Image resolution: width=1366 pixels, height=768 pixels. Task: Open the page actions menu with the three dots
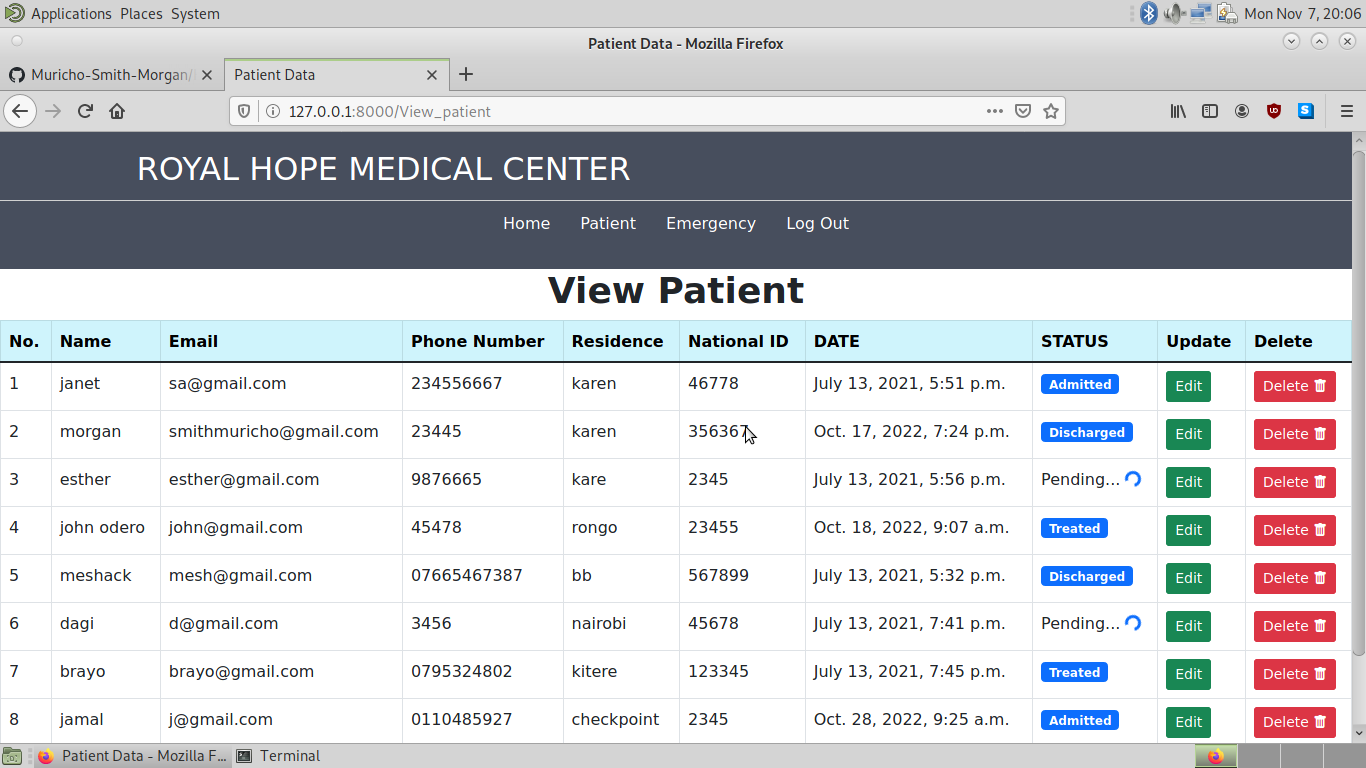coord(994,111)
